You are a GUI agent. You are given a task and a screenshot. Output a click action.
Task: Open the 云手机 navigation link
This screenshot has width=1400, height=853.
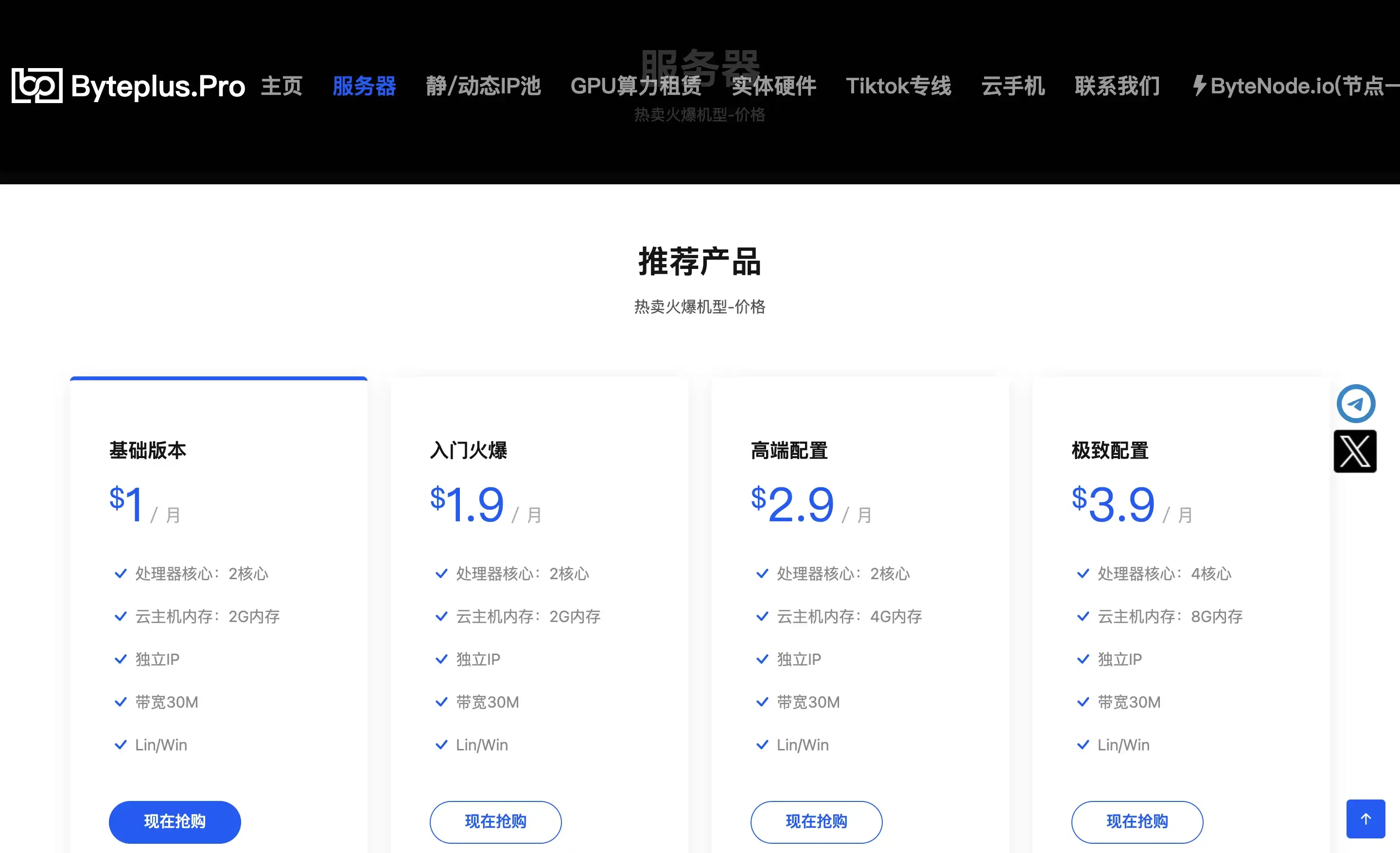tap(1013, 86)
